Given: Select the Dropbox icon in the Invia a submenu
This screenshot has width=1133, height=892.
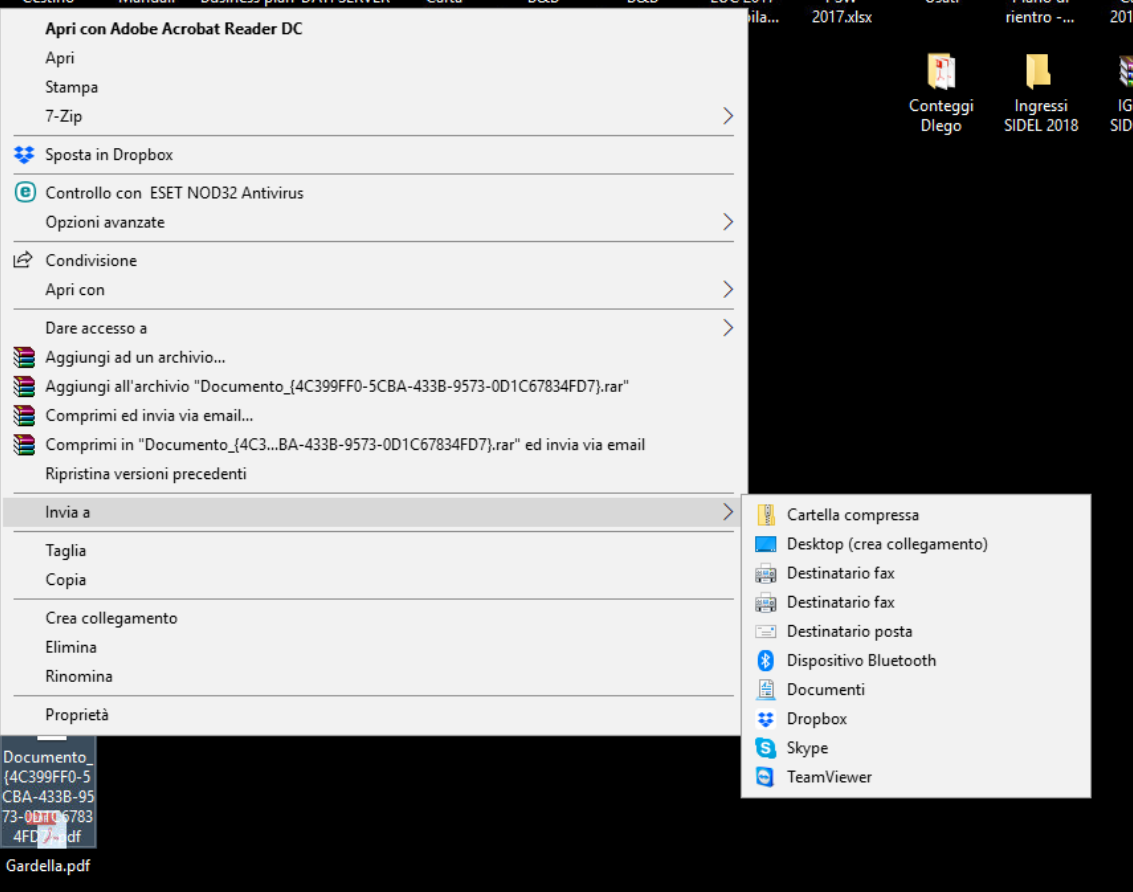Looking at the screenshot, I should click(765, 719).
